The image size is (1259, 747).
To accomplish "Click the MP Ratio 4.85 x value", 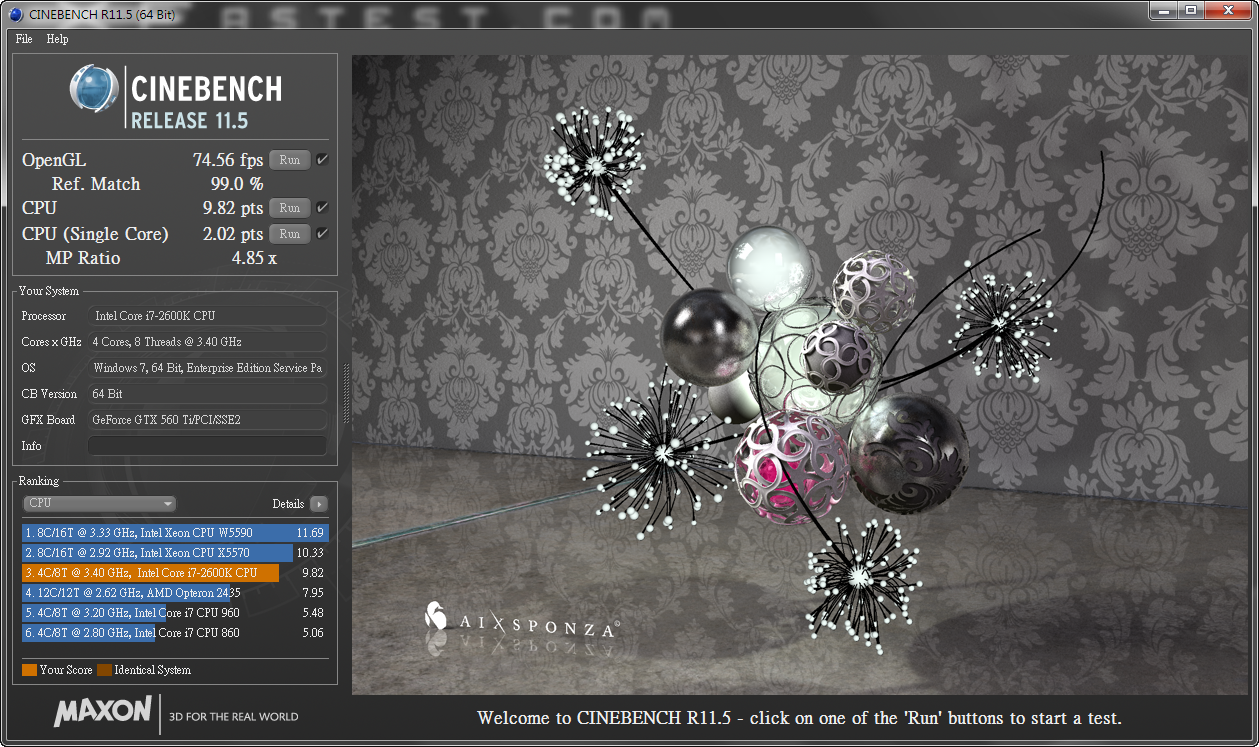I will (x=254, y=258).
